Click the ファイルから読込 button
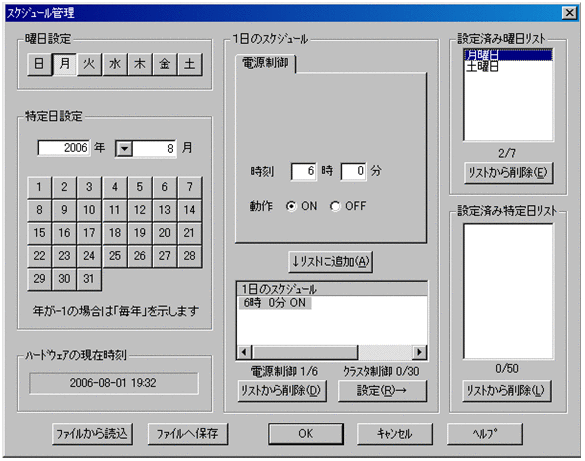 92,434
